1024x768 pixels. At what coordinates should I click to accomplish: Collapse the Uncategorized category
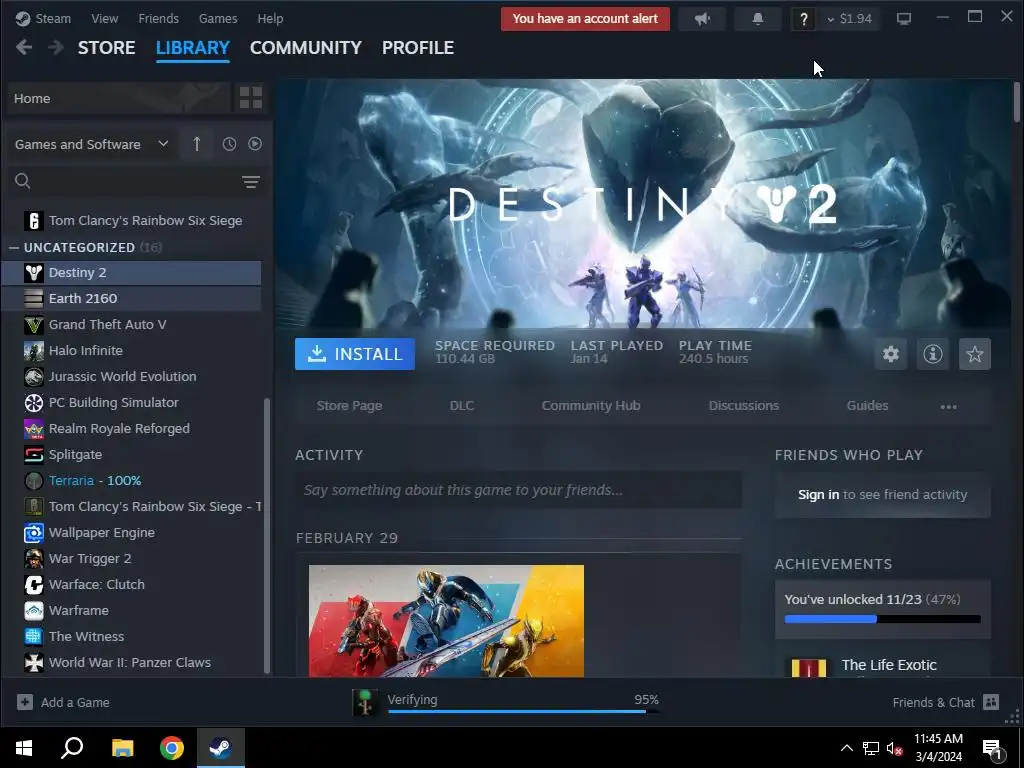[x=14, y=248]
